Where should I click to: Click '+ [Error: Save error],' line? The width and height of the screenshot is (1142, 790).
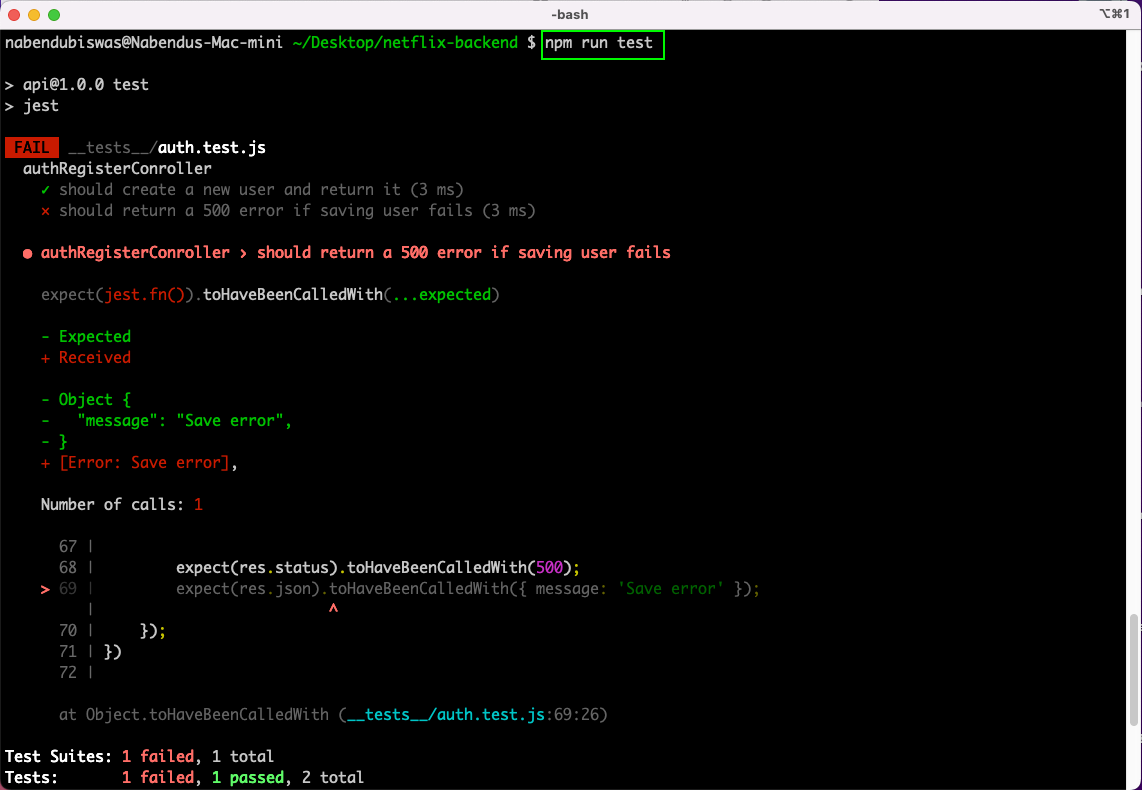click(x=140, y=463)
